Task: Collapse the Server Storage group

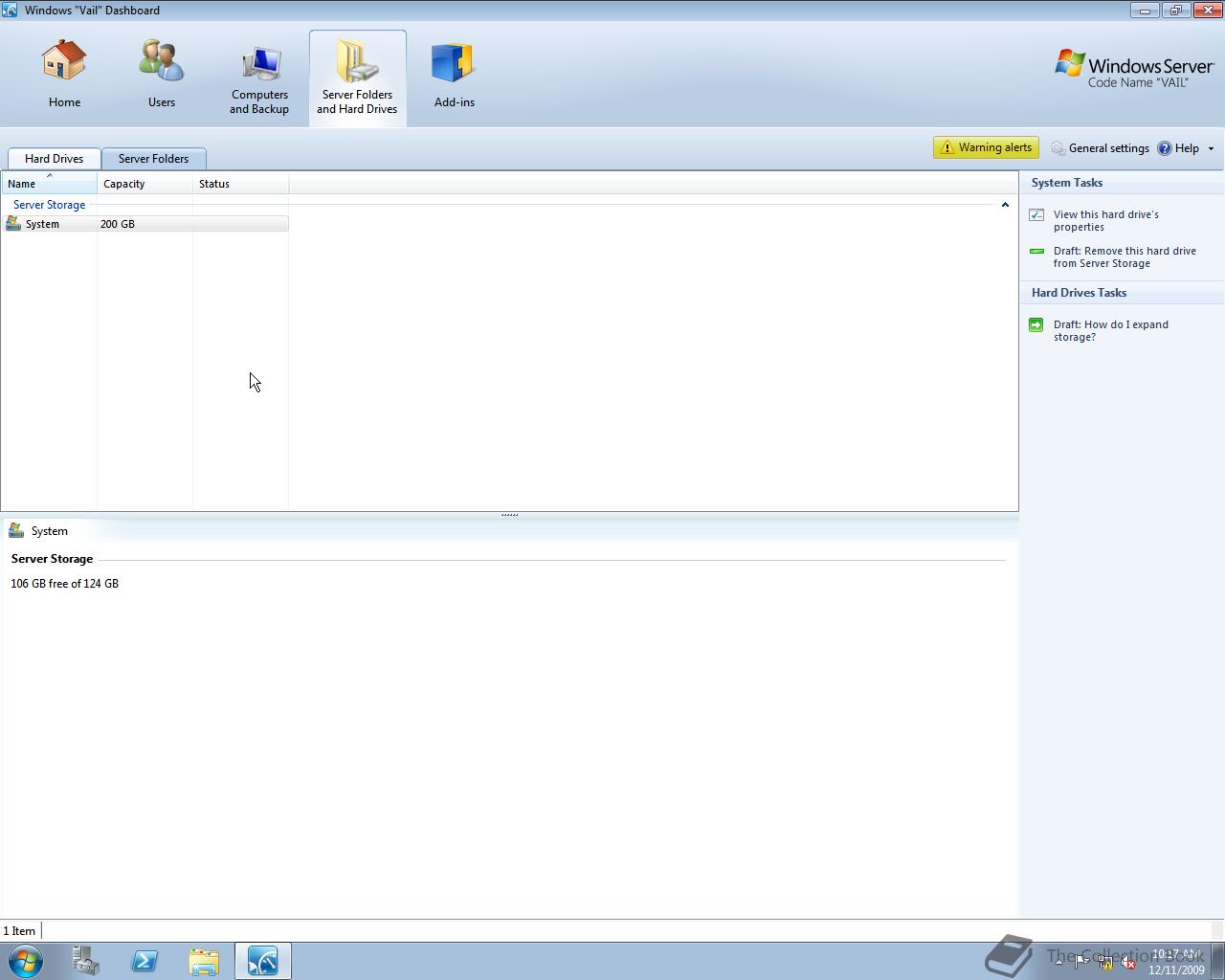Action: pyautogui.click(x=1005, y=205)
